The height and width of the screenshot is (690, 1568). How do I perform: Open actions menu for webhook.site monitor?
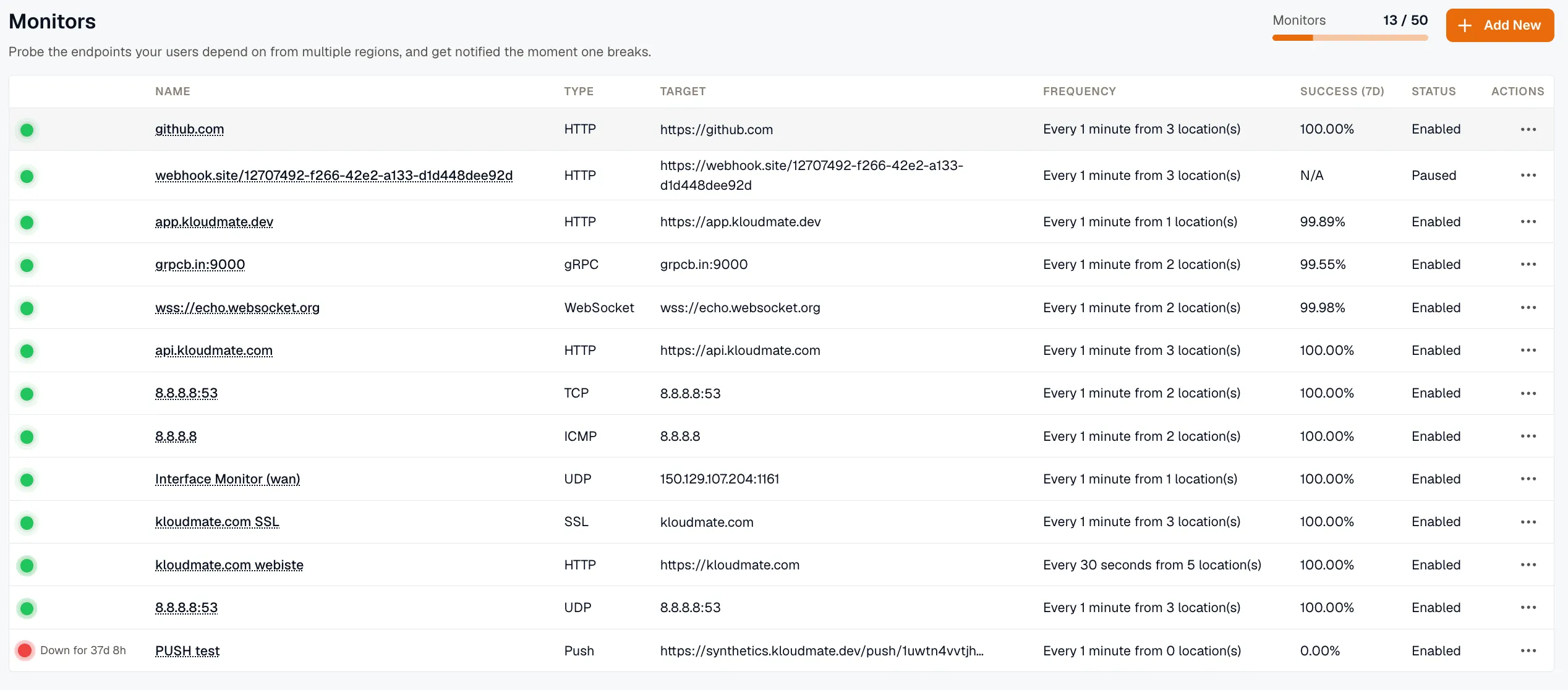[1528, 176]
